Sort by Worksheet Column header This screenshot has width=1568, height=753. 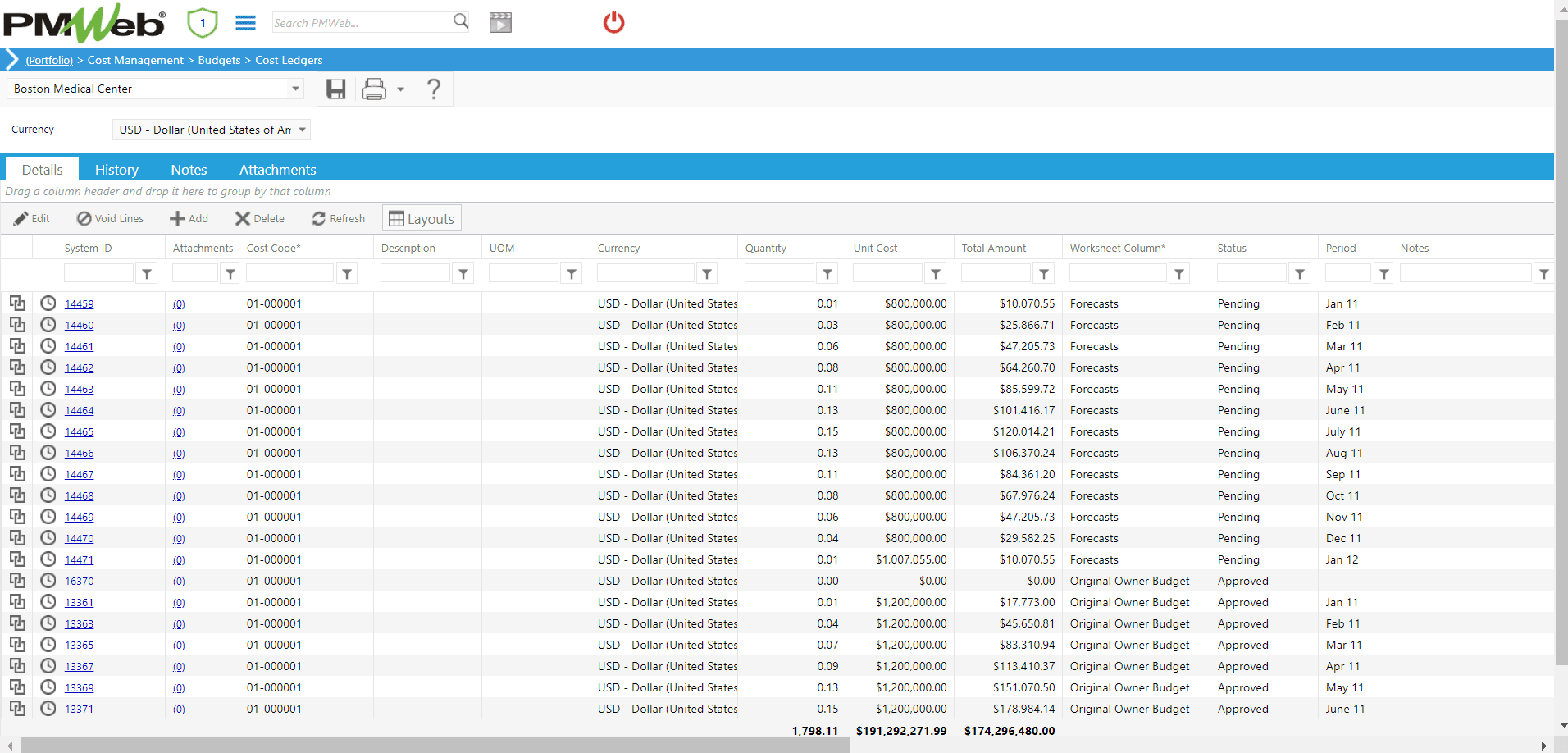pyautogui.click(x=1117, y=248)
